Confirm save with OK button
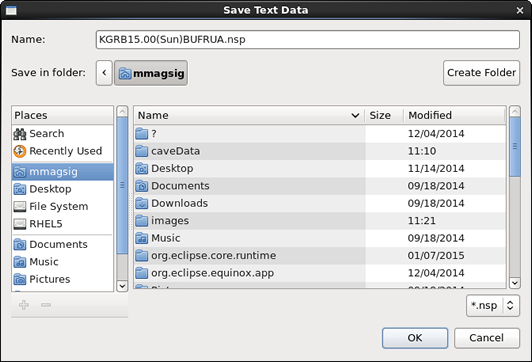Viewport: 532px width, 362px height. coord(415,338)
